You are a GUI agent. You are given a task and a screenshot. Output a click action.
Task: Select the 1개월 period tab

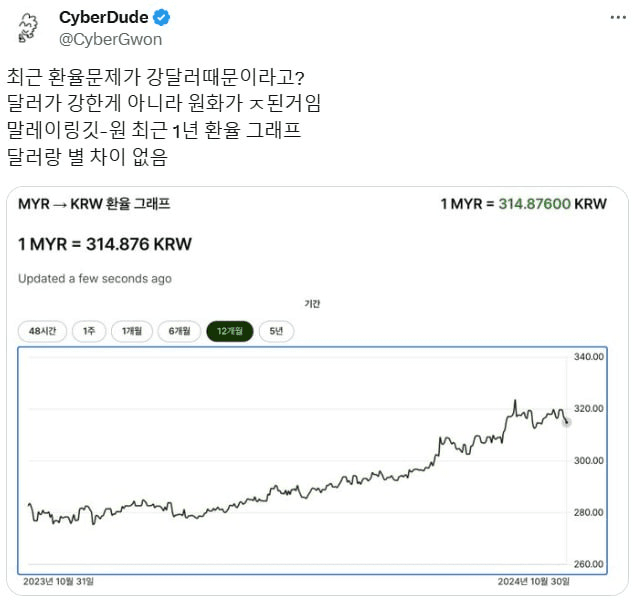pyautogui.click(x=132, y=331)
